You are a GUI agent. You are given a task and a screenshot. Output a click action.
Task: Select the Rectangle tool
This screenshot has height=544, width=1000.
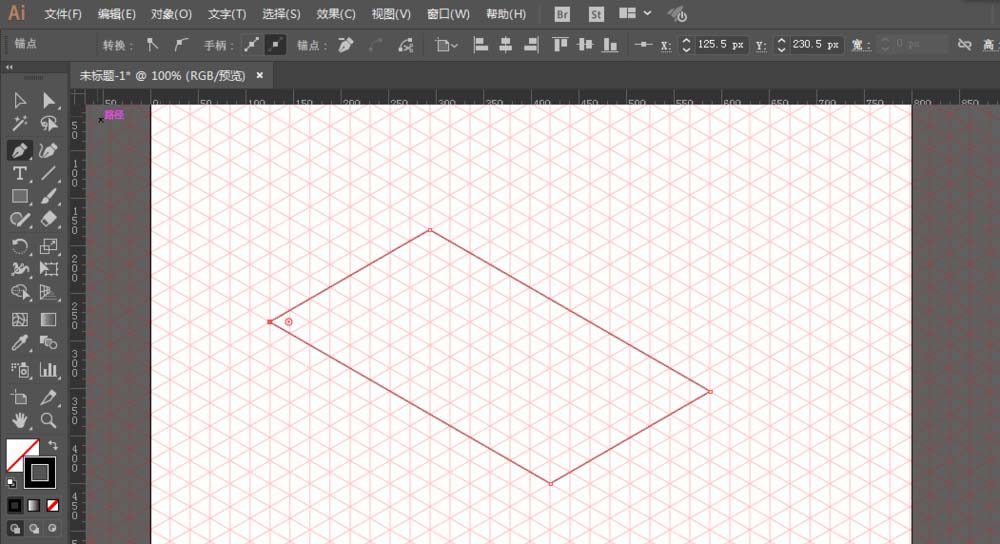tap(19, 196)
